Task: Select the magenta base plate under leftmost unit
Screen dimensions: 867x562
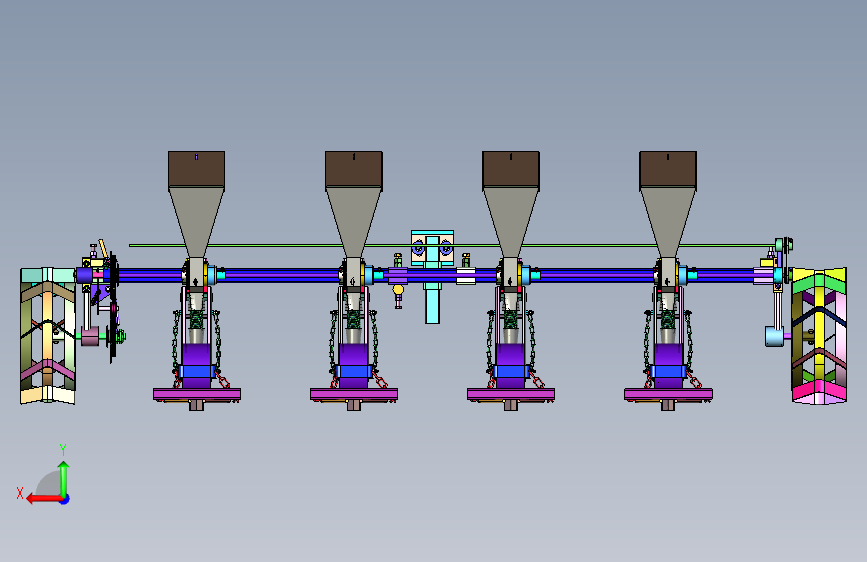Action: pos(197,394)
